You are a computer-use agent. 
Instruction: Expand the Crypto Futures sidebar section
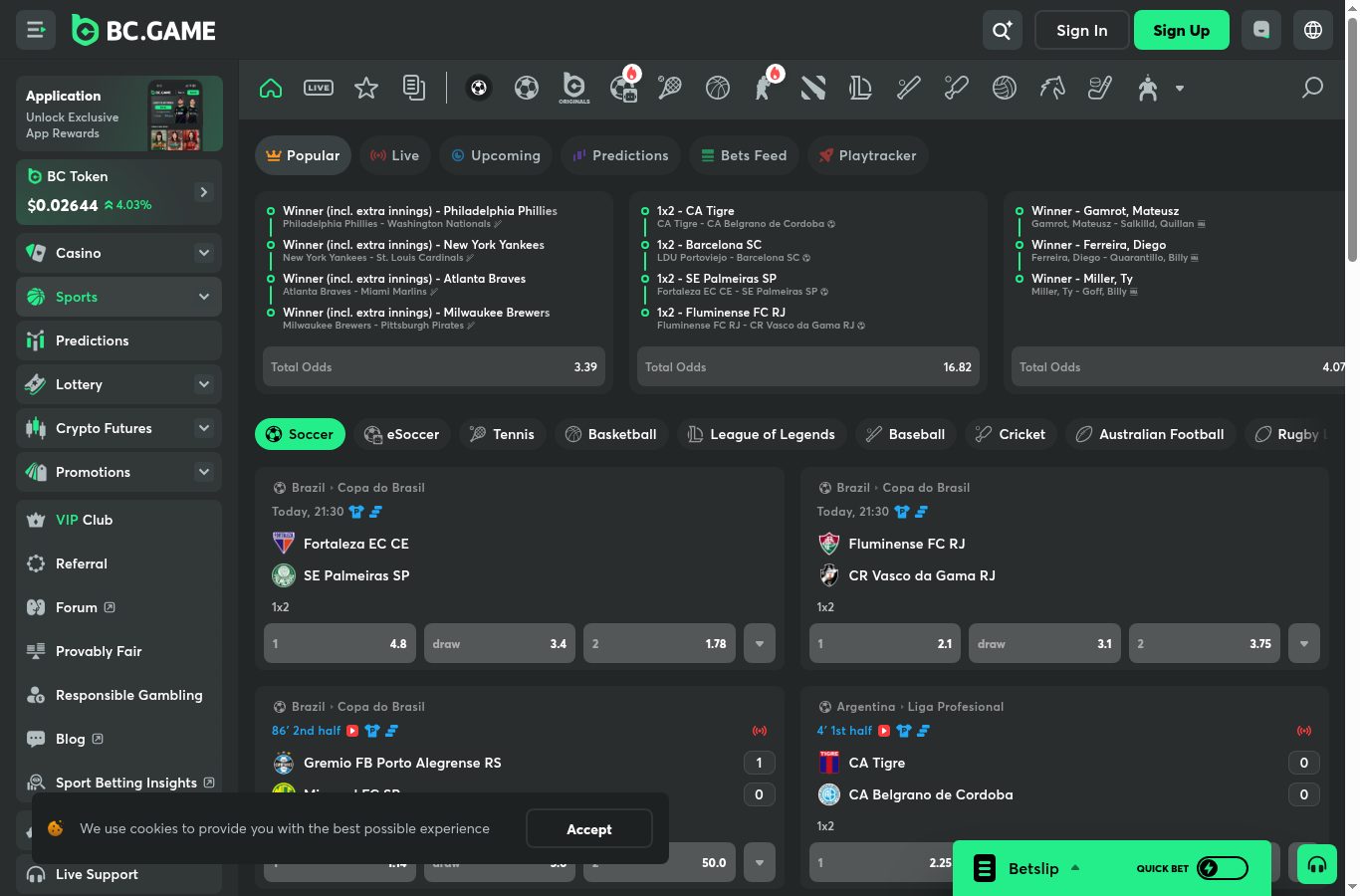[204, 428]
